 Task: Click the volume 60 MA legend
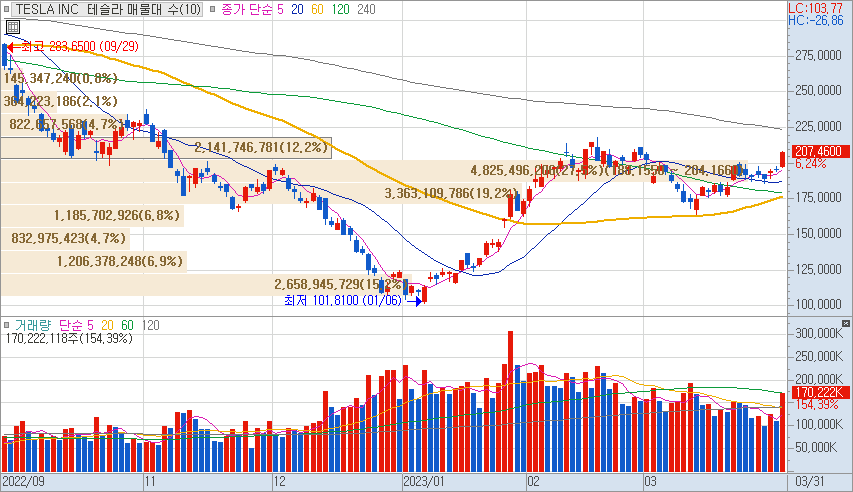tap(127, 325)
